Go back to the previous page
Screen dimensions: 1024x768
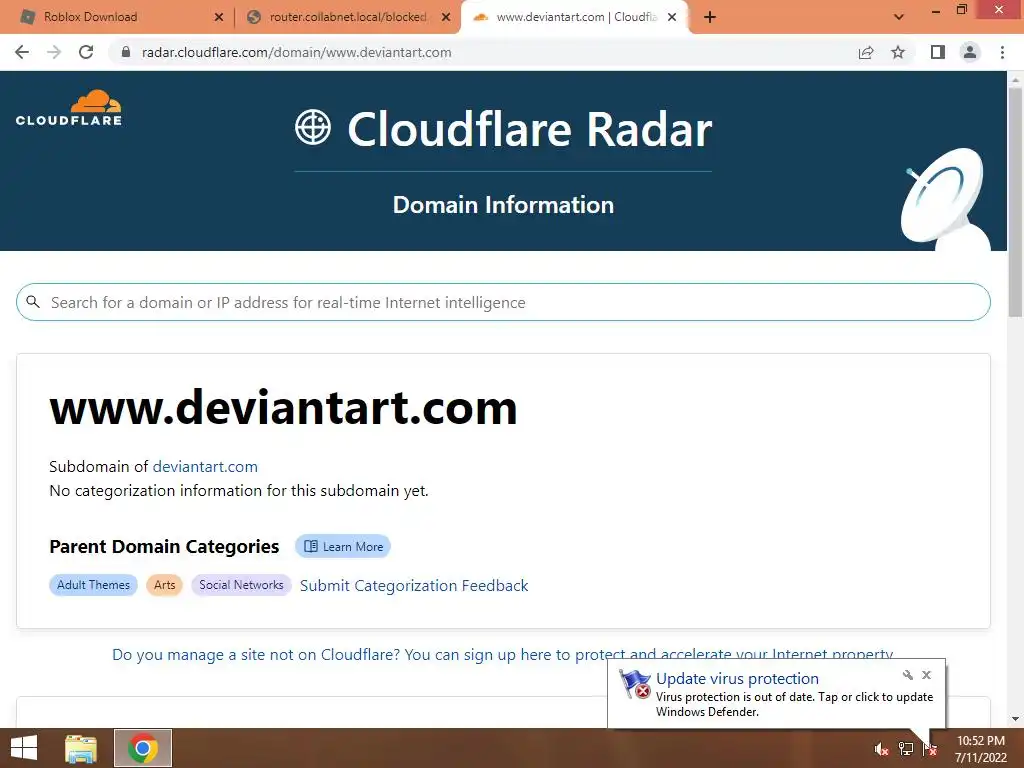(22, 52)
